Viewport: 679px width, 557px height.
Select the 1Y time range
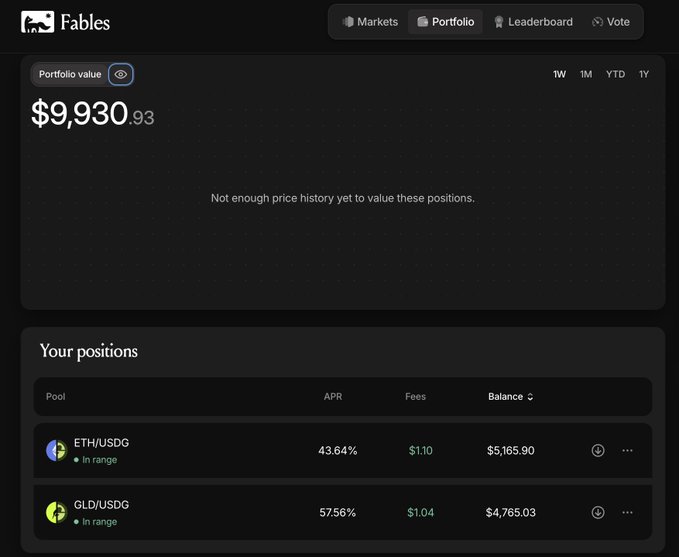click(644, 74)
